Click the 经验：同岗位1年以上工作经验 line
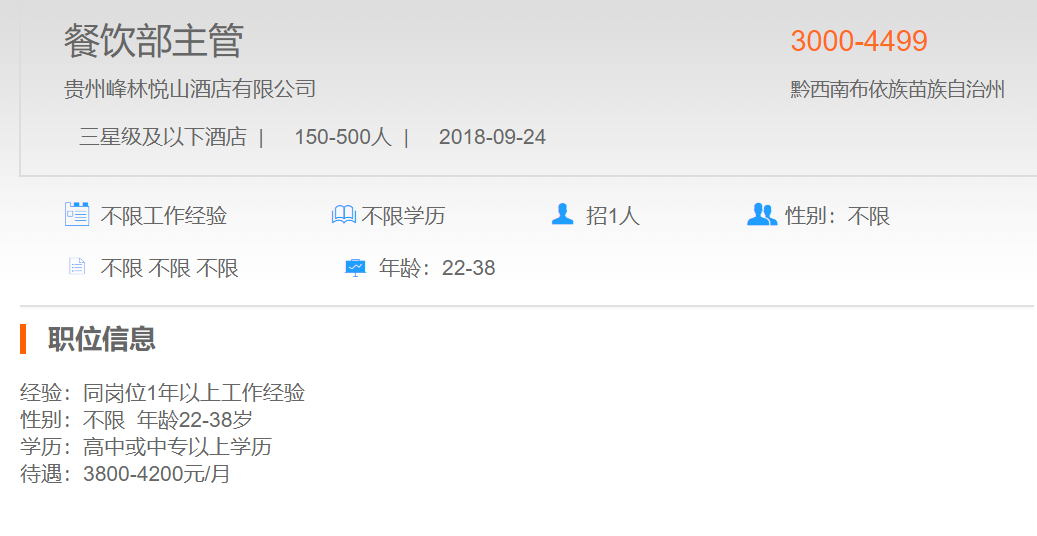This screenshot has height=536, width=1037. [x=163, y=393]
